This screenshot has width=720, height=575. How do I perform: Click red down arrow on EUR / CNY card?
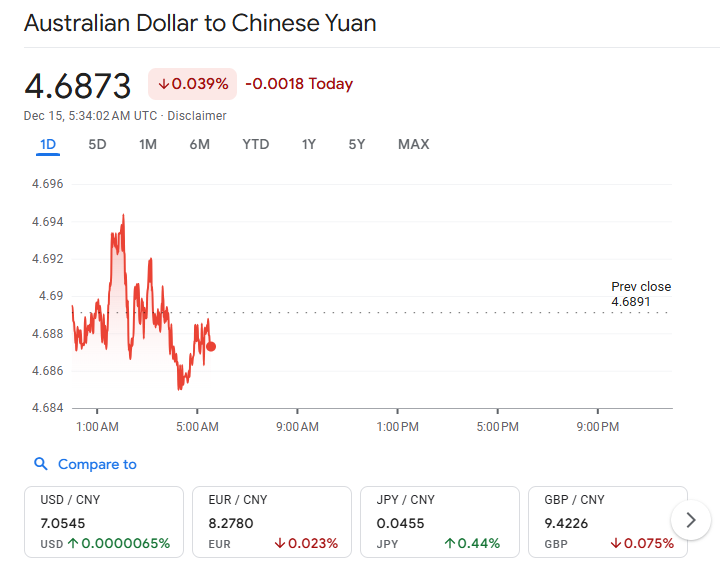click(280, 543)
